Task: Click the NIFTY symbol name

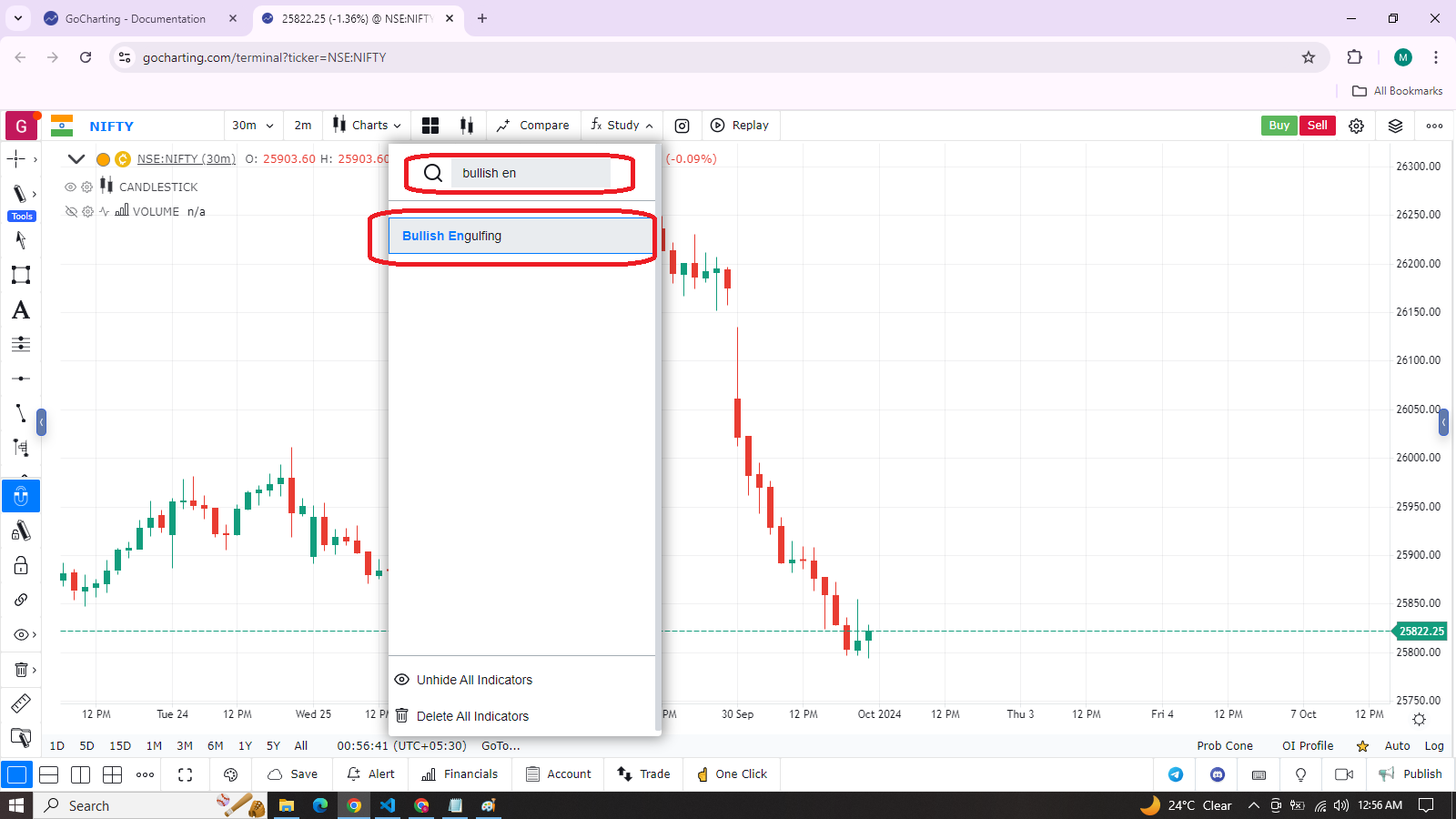Action: click(x=111, y=126)
